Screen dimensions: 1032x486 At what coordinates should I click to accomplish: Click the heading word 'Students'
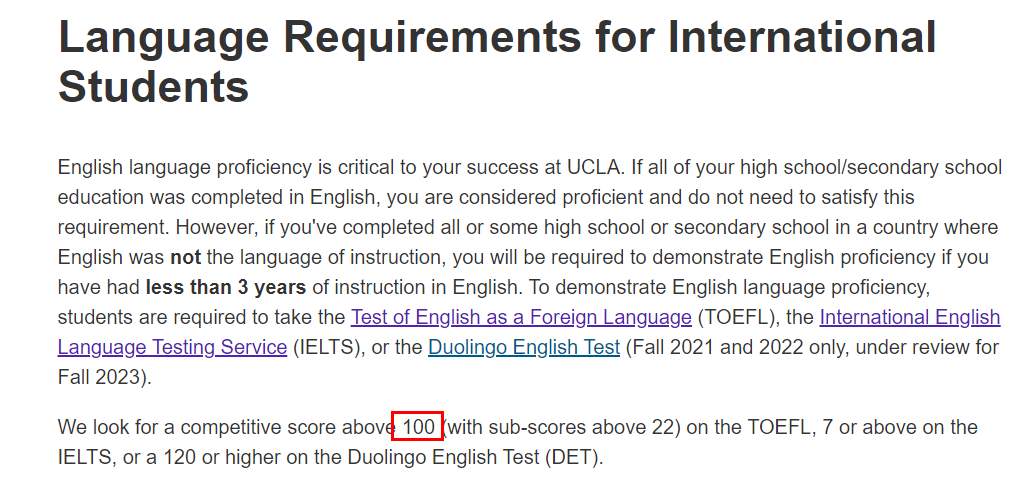pyautogui.click(x=153, y=86)
